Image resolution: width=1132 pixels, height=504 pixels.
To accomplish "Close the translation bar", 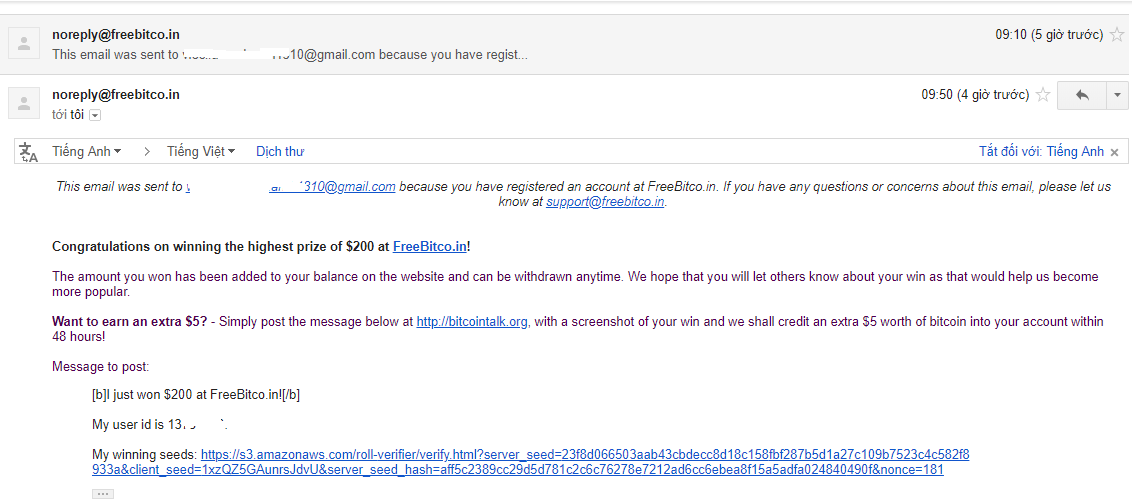I will click(1115, 152).
